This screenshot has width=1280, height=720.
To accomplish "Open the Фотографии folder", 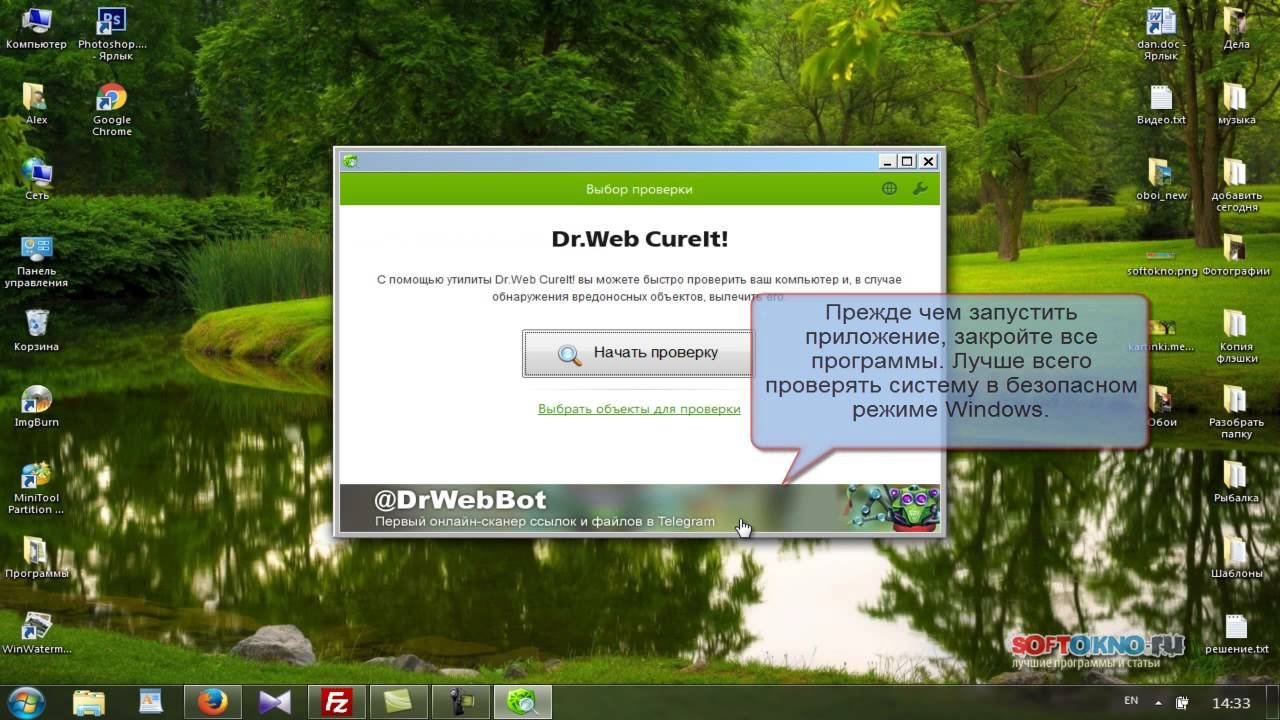I will point(1236,256).
